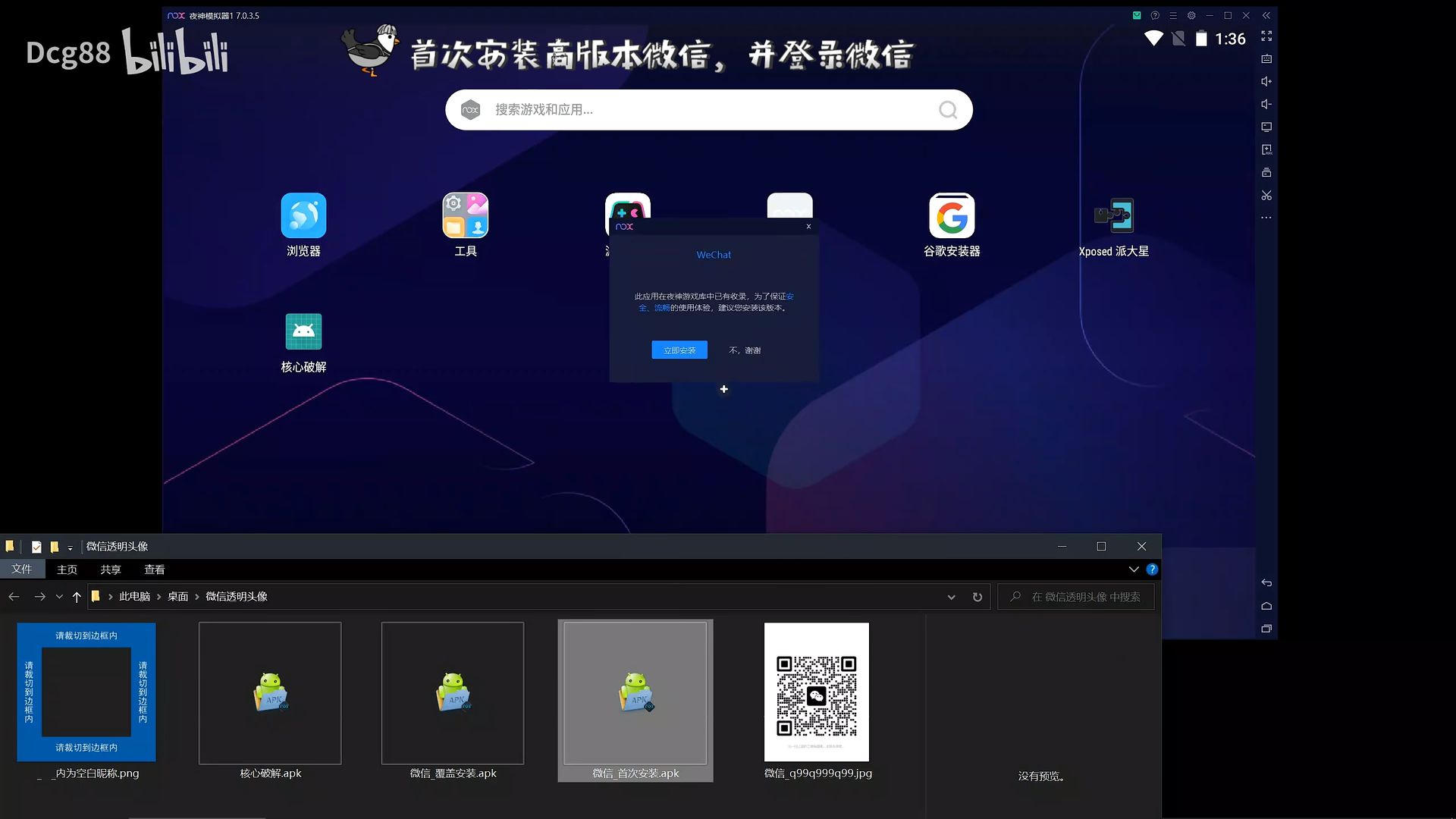Image resolution: width=1456 pixels, height=819 pixels.
Task: Open the Nox shop bag icon in title bar
Action: [x=1137, y=15]
